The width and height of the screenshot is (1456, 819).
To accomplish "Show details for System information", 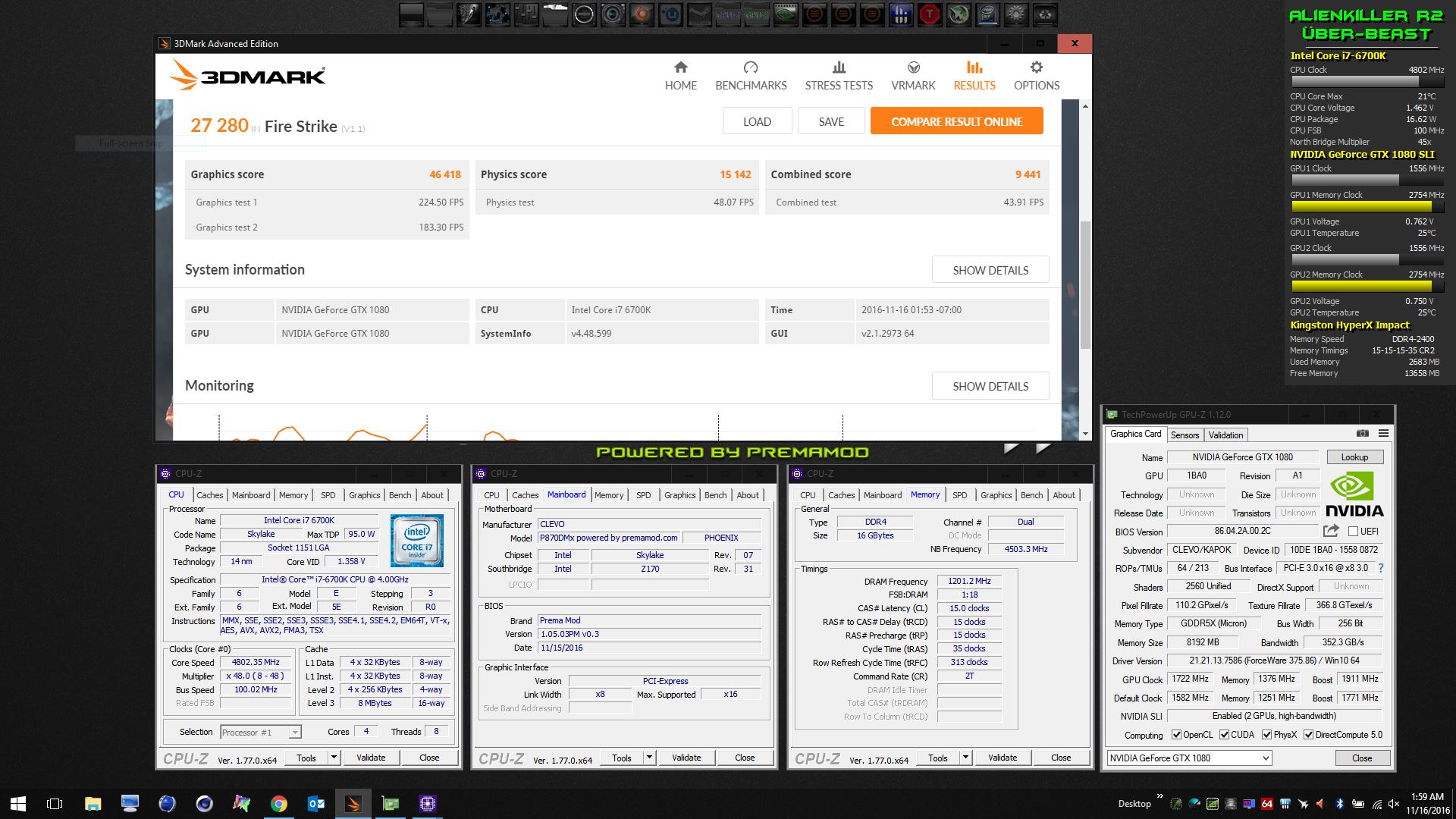I will point(990,270).
